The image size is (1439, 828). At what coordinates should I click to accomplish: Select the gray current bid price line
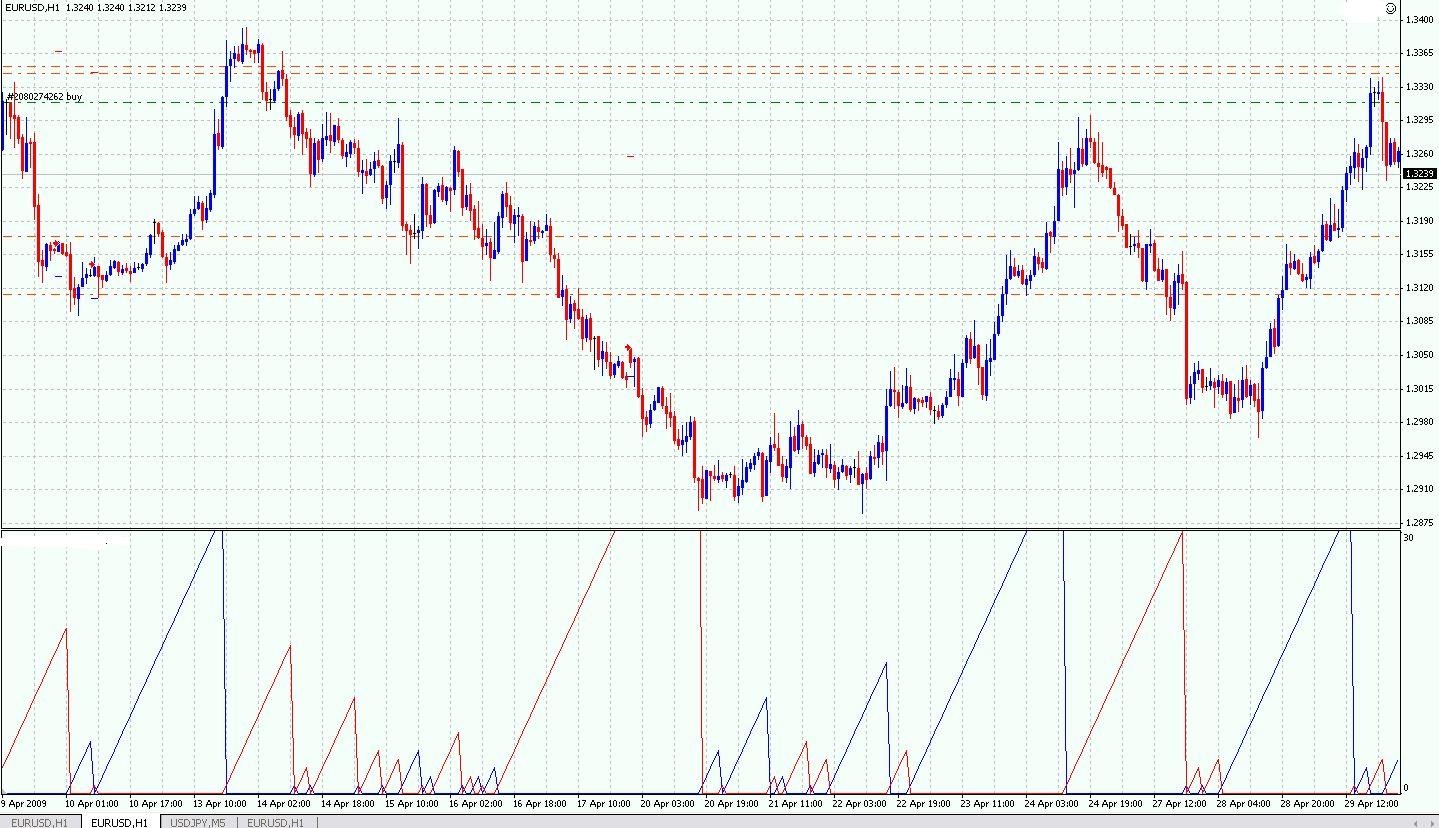tap(700, 175)
